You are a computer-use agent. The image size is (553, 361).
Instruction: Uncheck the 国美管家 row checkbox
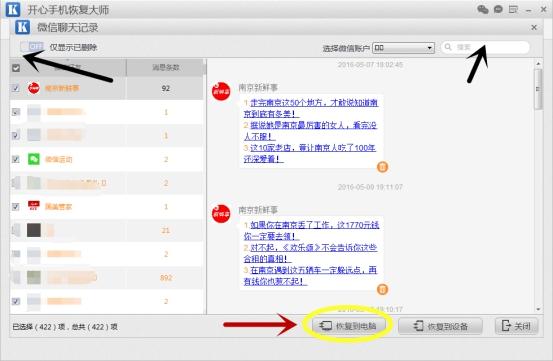[16, 206]
